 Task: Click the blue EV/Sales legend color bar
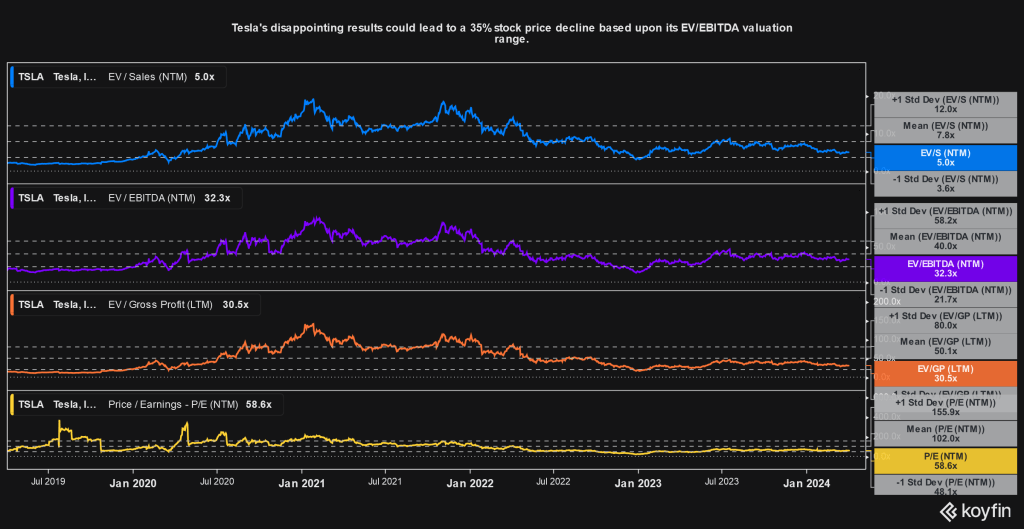11,76
